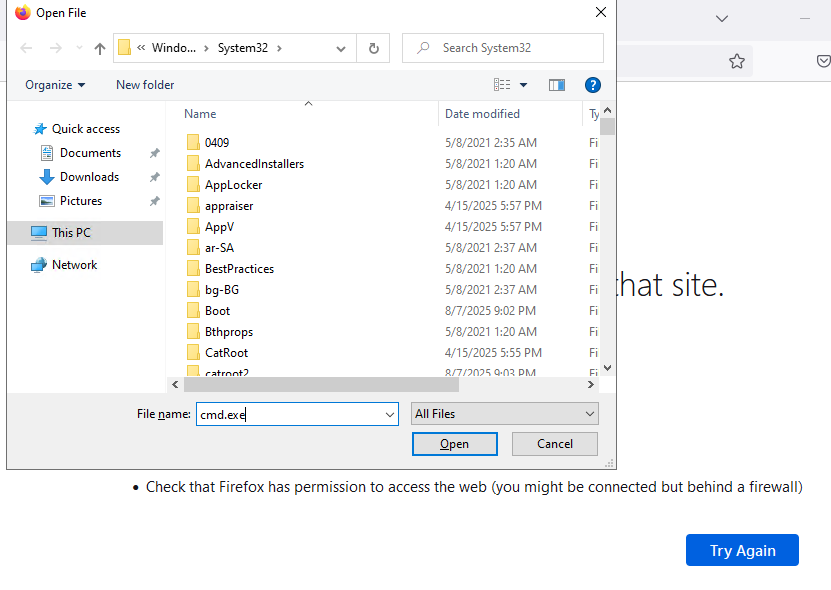Open Help with question mark icon
The width and height of the screenshot is (831, 590).
point(593,85)
